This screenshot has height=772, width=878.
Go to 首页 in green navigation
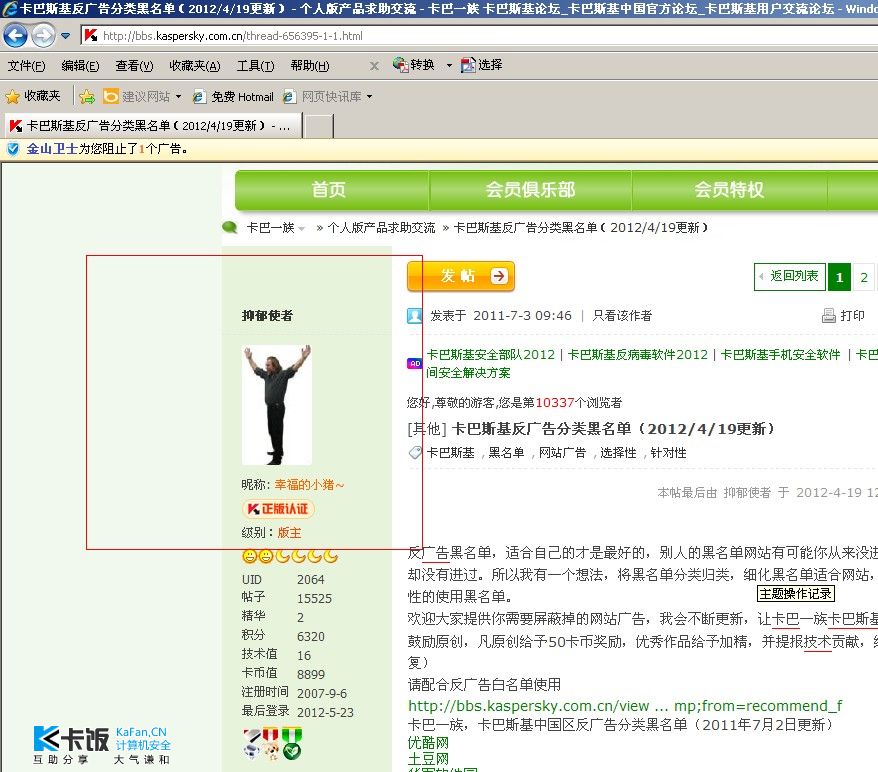(x=329, y=189)
